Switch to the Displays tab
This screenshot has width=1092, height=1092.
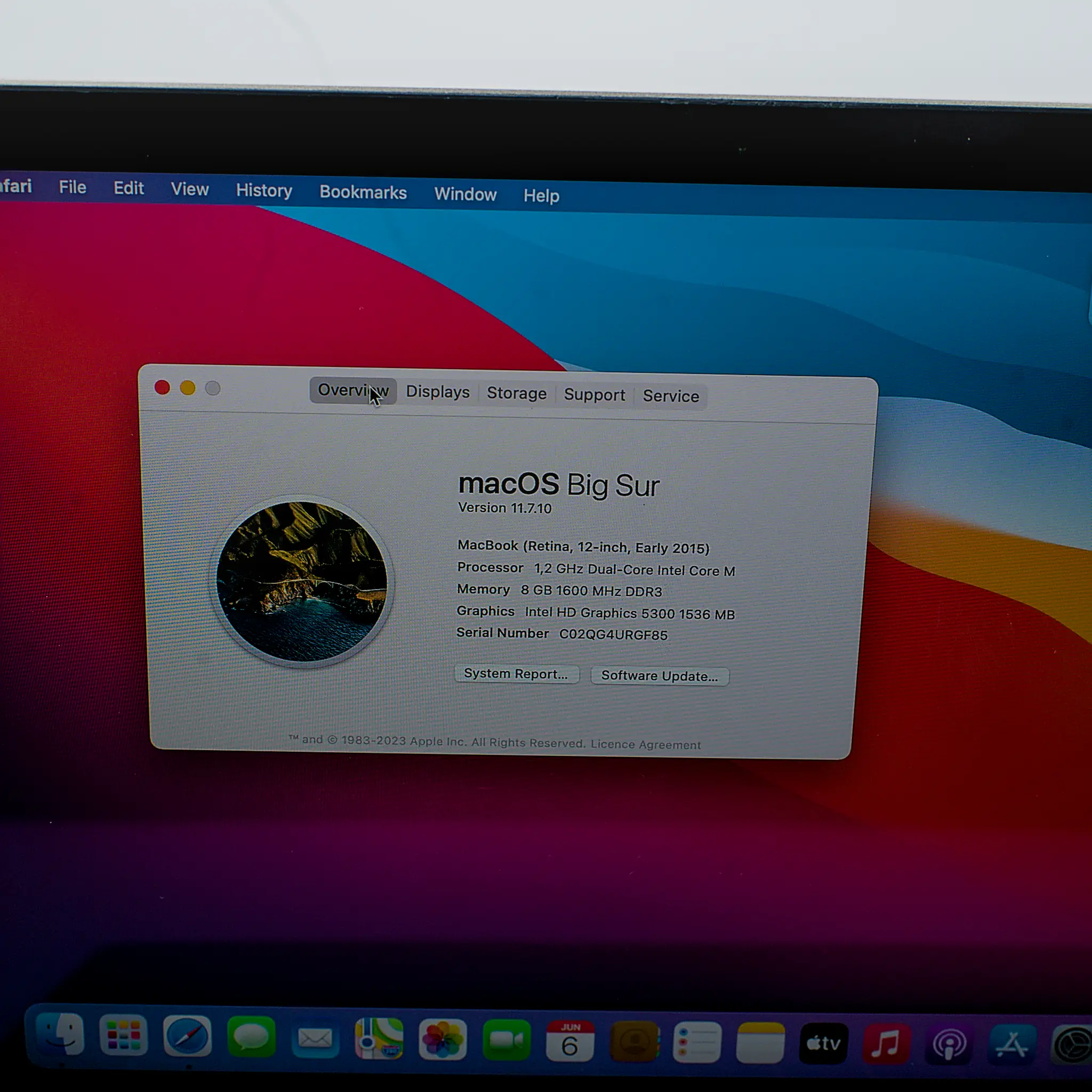click(x=437, y=392)
